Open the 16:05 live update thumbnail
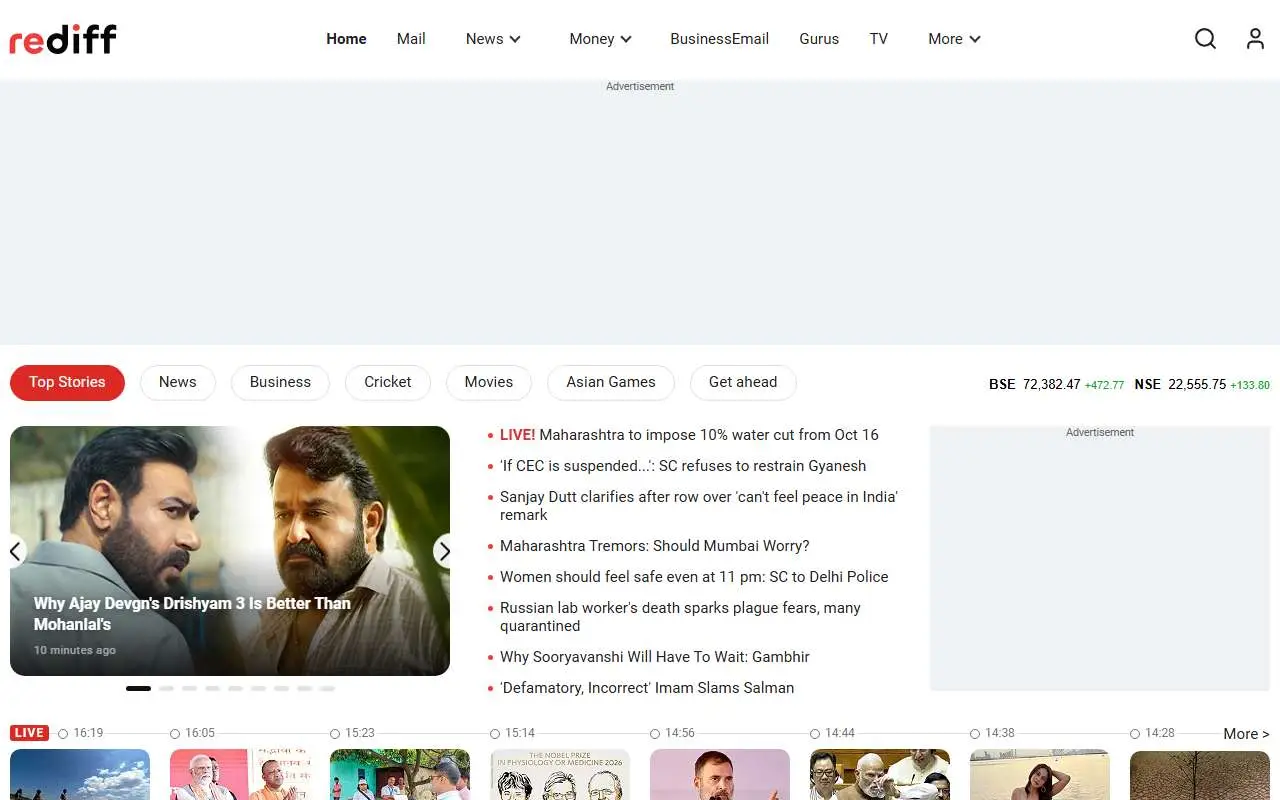The width and height of the screenshot is (1280, 800). [x=240, y=775]
